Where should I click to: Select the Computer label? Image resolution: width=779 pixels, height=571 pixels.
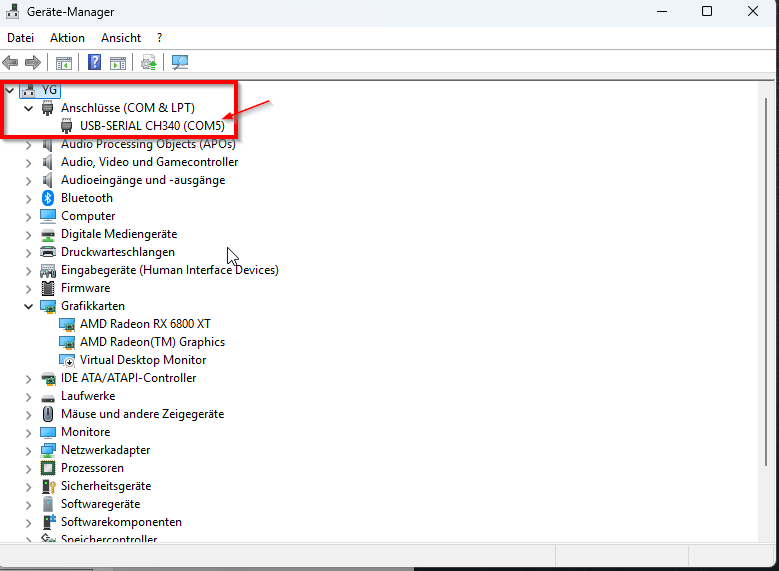(88, 216)
